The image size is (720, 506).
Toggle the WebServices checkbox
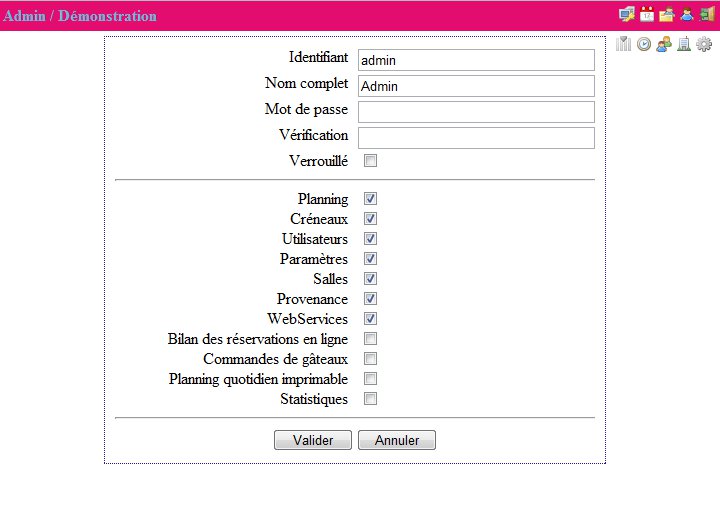370,319
